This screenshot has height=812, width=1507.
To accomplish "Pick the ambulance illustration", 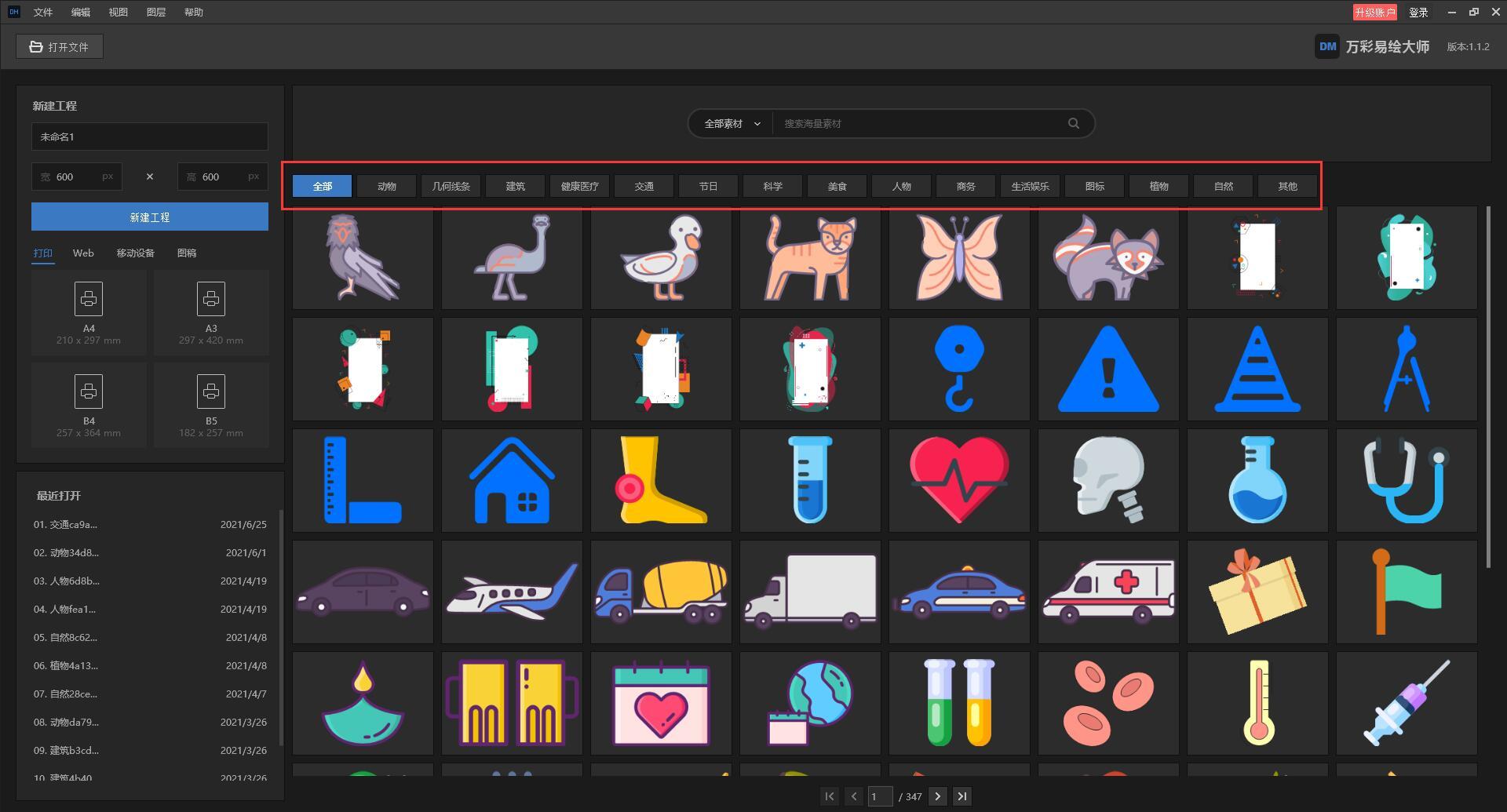I will pyautogui.click(x=1108, y=592).
